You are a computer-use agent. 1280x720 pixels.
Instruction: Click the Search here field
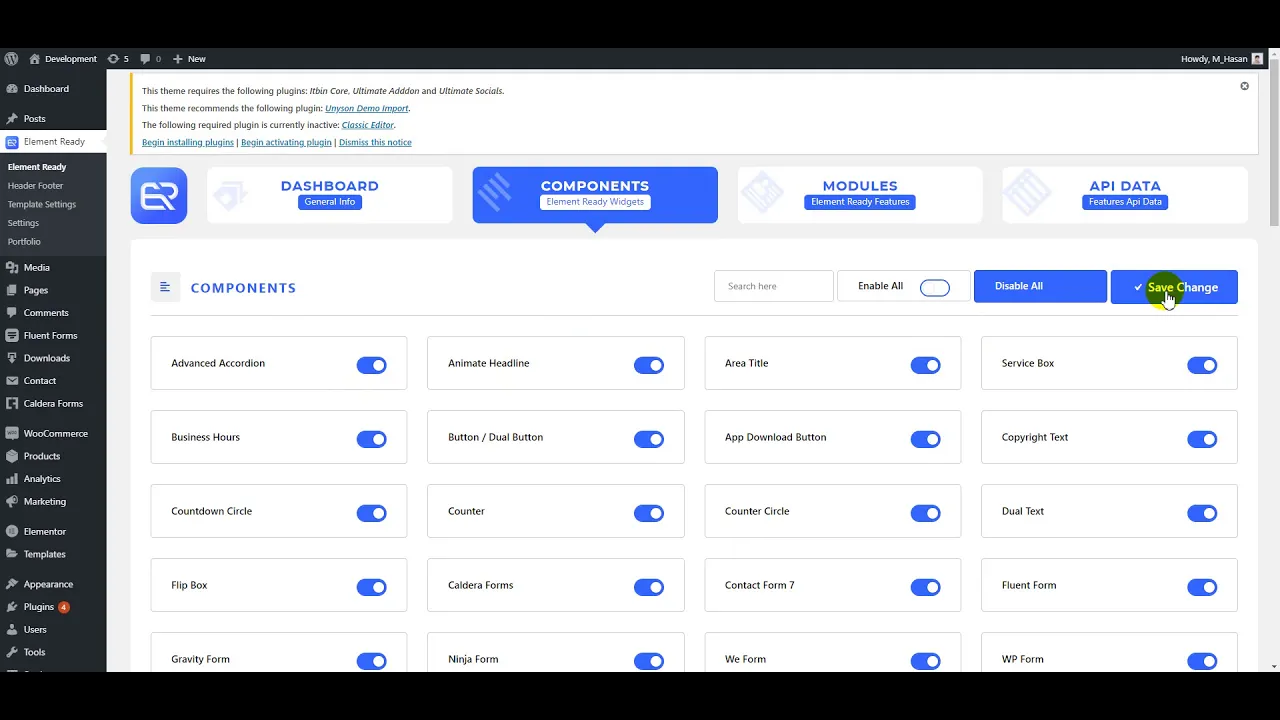coord(774,286)
